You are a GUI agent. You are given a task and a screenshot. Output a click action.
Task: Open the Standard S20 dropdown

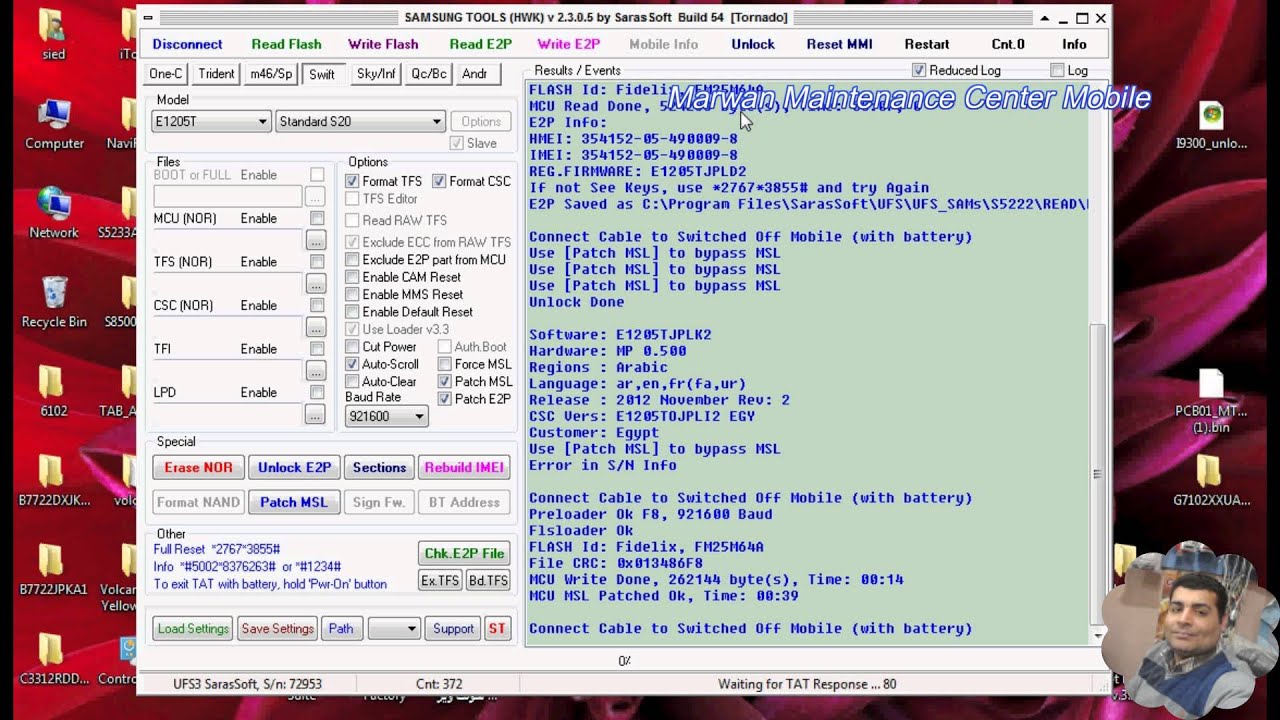(x=360, y=121)
